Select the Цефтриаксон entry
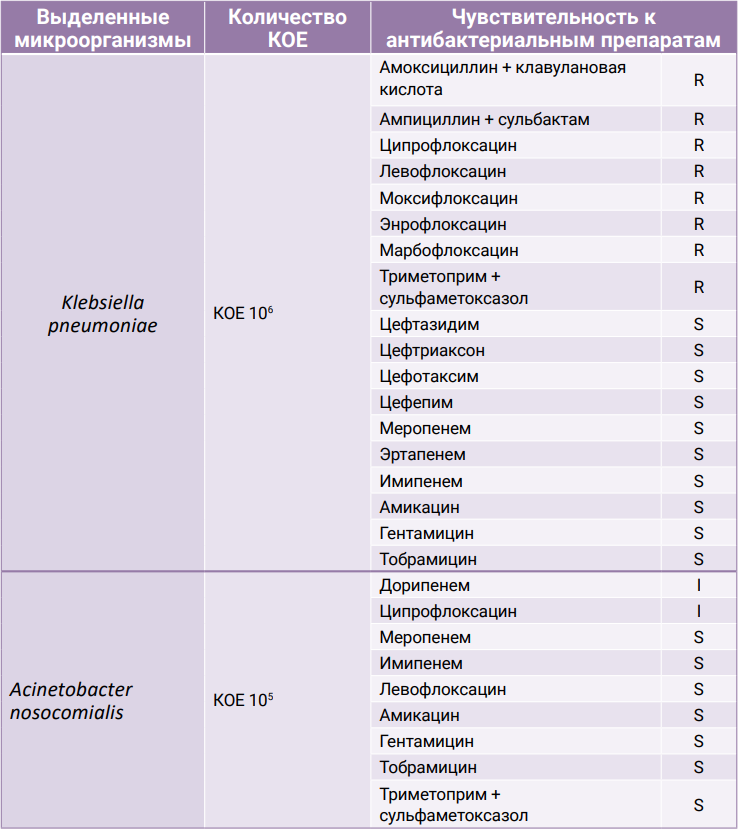Viewport: 738px width, 830px height. click(x=432, y=351)
